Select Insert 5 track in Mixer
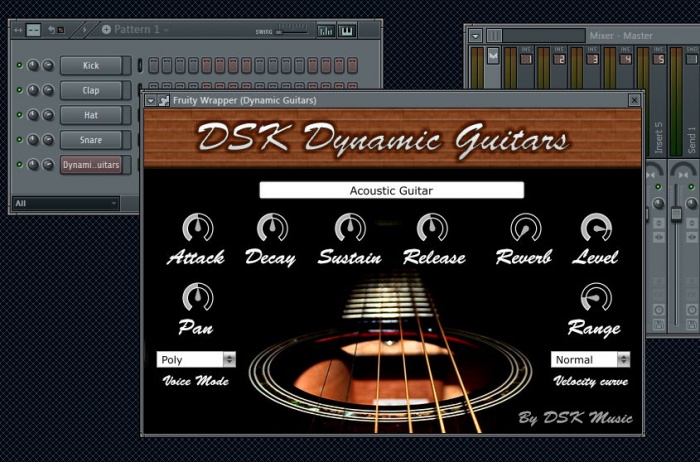Image resolution: width=700 pixels, height=462 pixels. coord(658,59)
